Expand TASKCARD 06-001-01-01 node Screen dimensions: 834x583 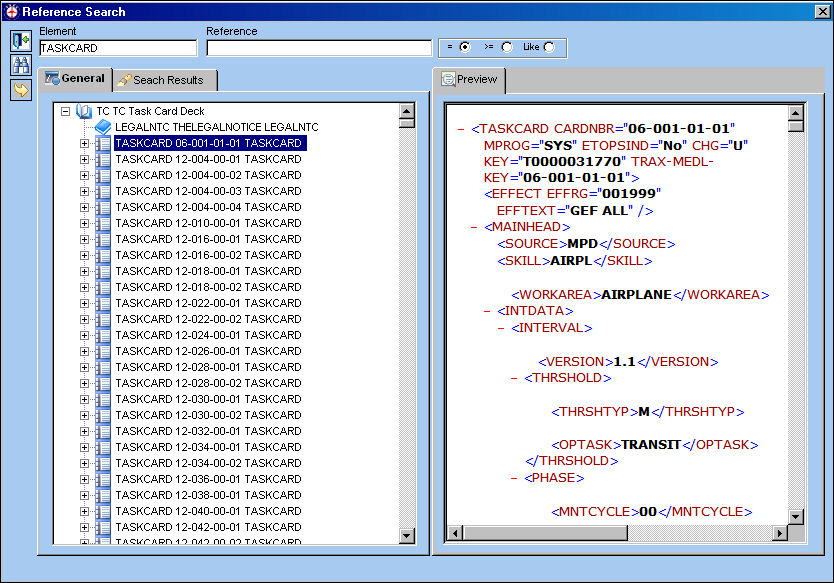(x=84, y=143)
